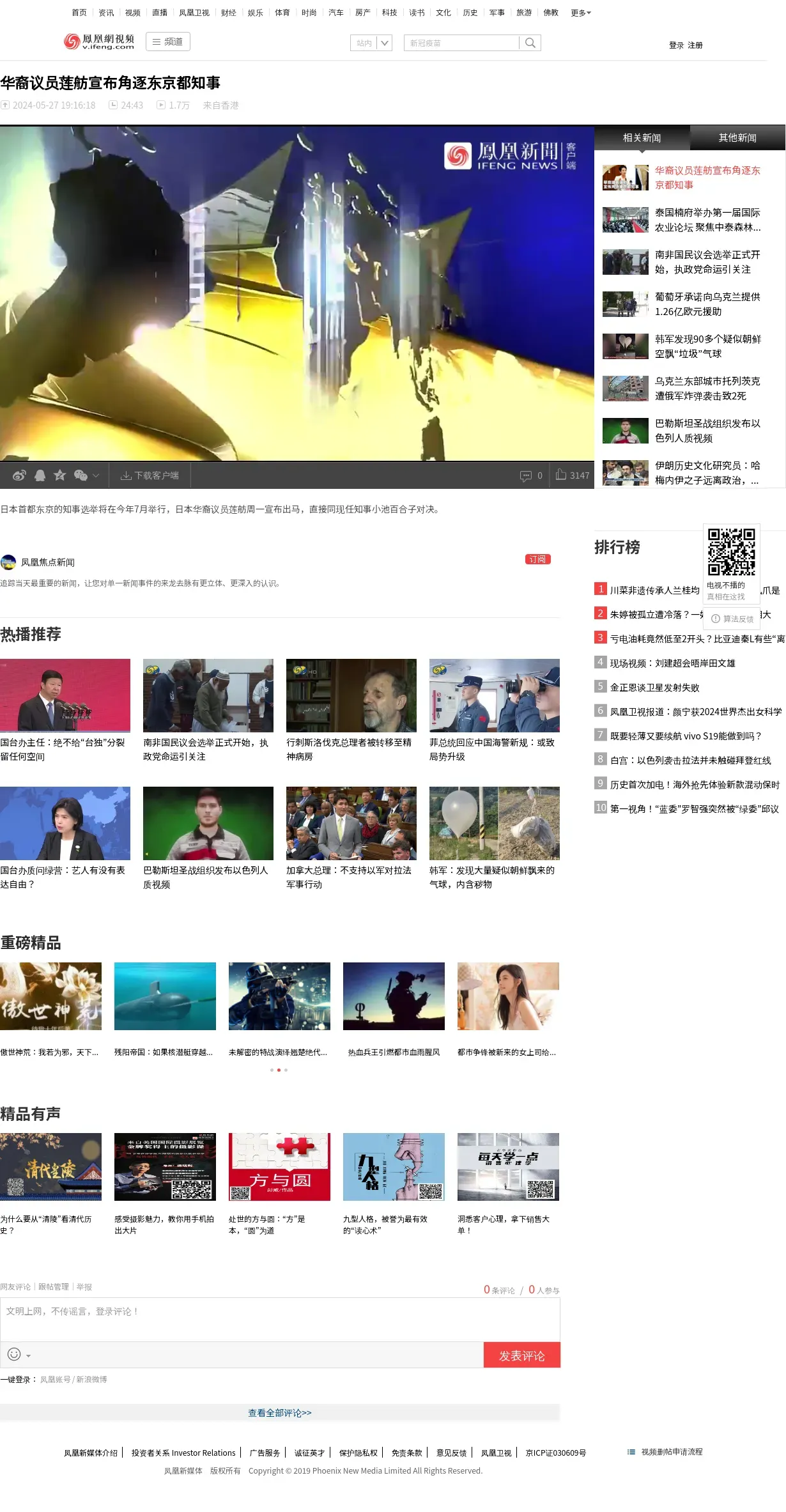Open the 站内 search scope dropdown
The width and height of the screenshot is (786, 1512).
point(371,43)
